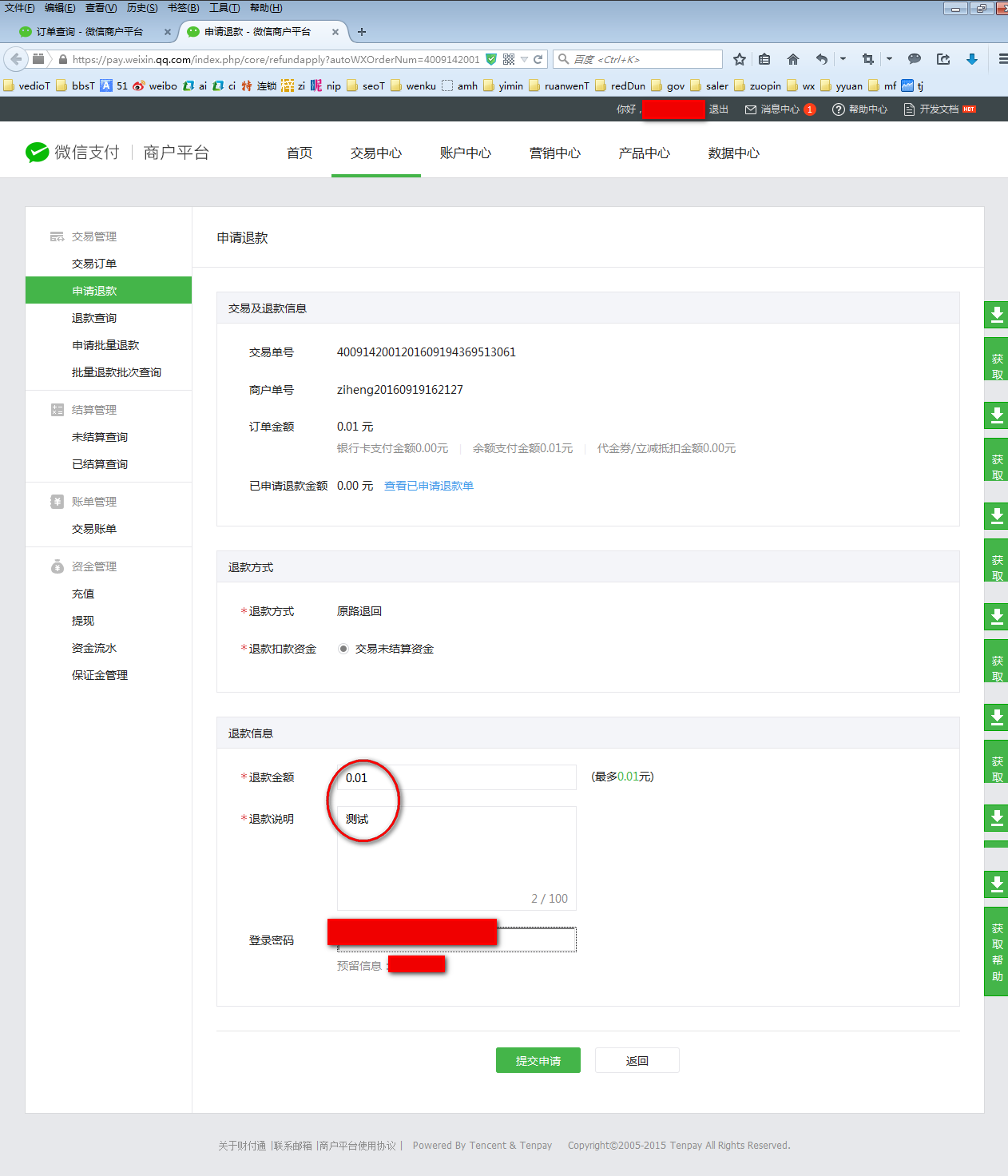The height and width of the screenshot is (1176, 1008).
Task: Open the 数据中心 navigation tab
Action: click(x=734, y=153)
